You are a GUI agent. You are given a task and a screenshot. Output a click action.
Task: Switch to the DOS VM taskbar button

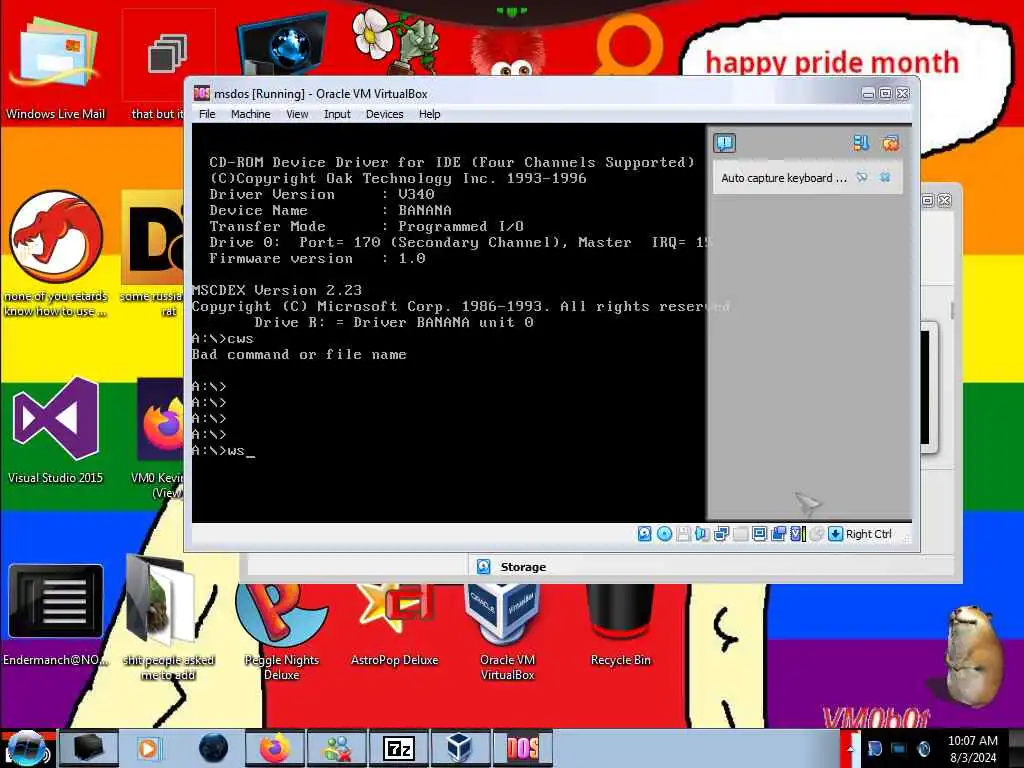[x=522, y=748]
